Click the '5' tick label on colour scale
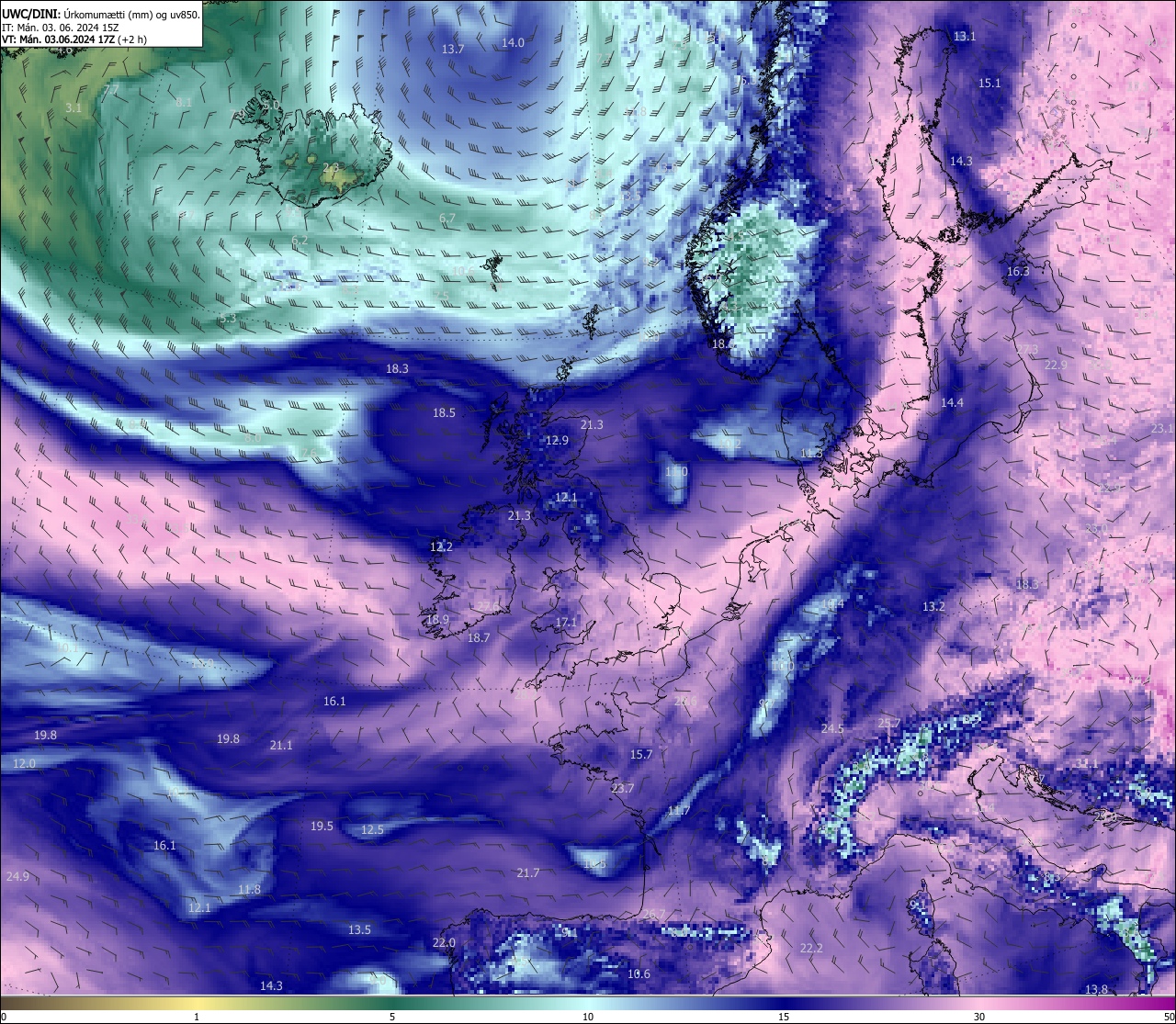Image resolution: width=1176 pixels, height=1024 pixels. point(392,1018)
